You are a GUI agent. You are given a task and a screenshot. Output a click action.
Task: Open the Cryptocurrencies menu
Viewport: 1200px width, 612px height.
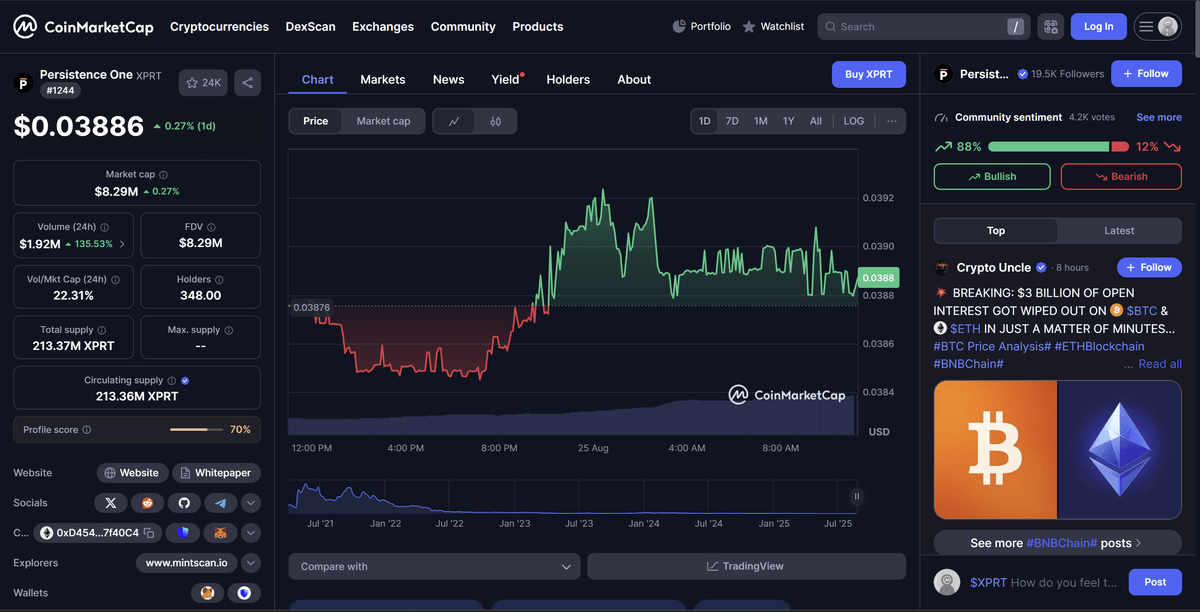coord(219,27)
